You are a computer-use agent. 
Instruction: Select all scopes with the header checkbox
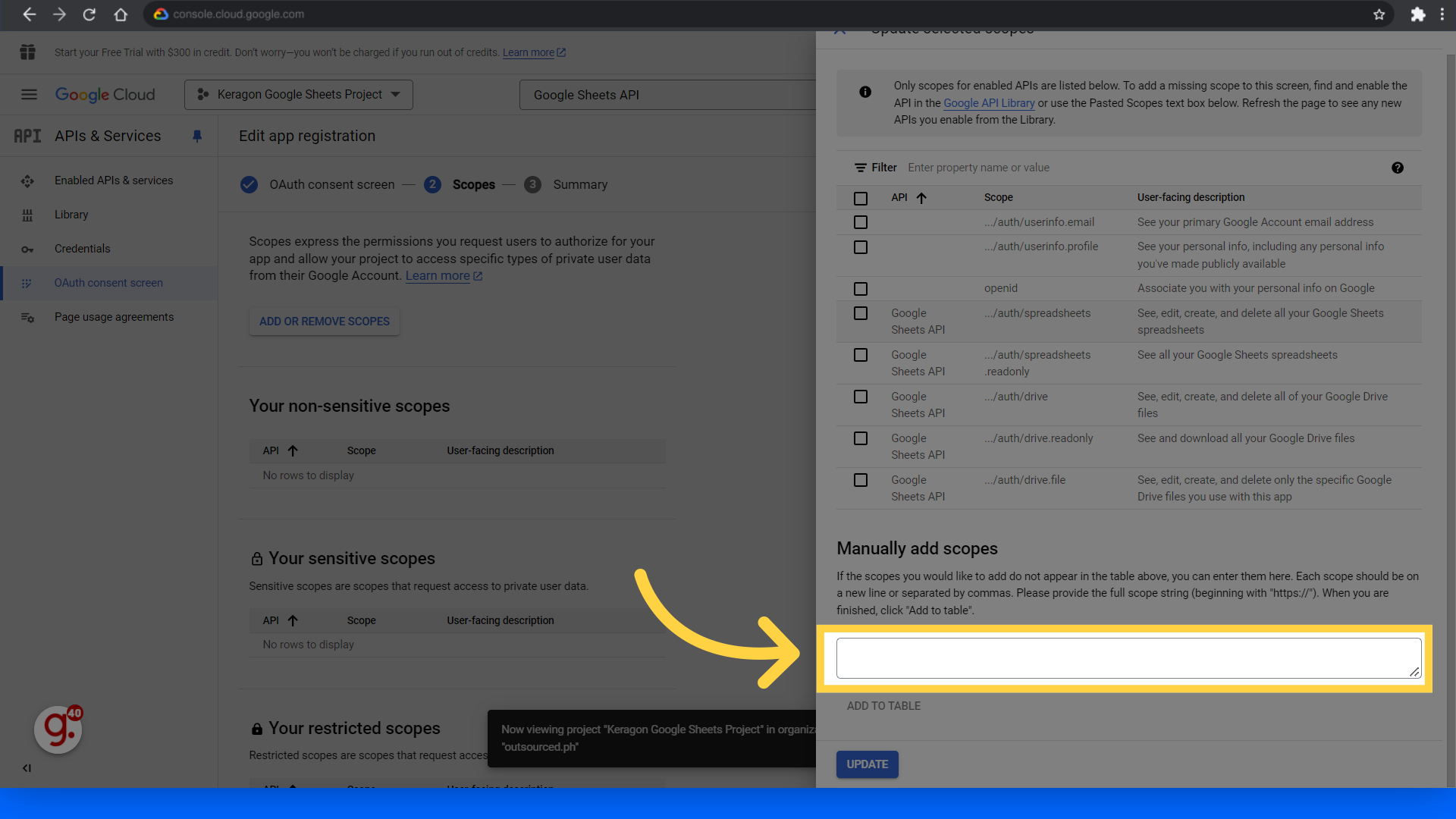(861, 198)
